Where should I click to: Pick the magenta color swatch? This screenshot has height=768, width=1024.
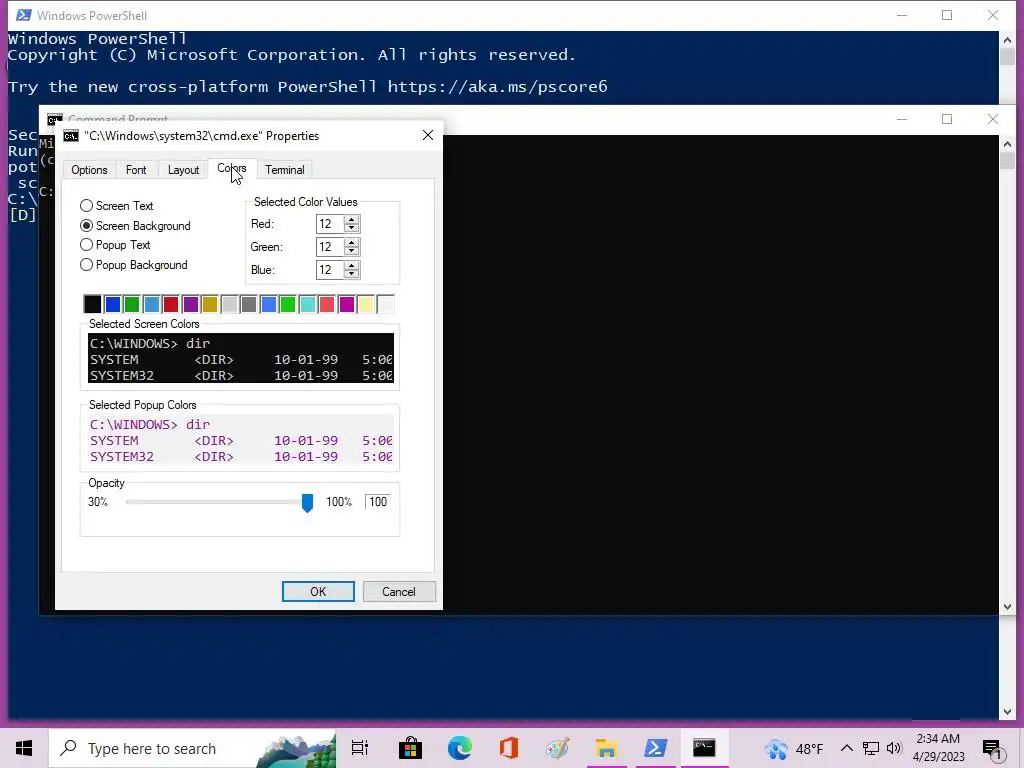click(346, 304)
